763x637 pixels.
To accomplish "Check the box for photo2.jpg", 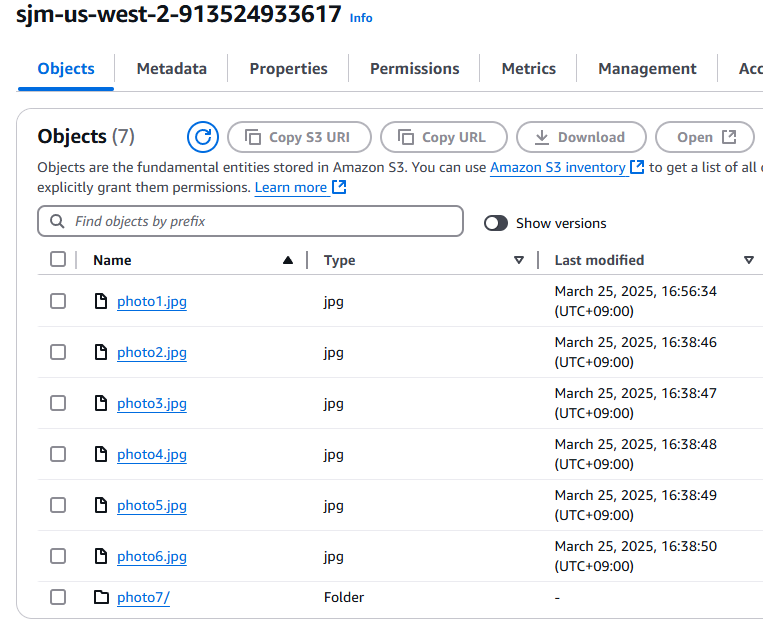I will [58, 352].
